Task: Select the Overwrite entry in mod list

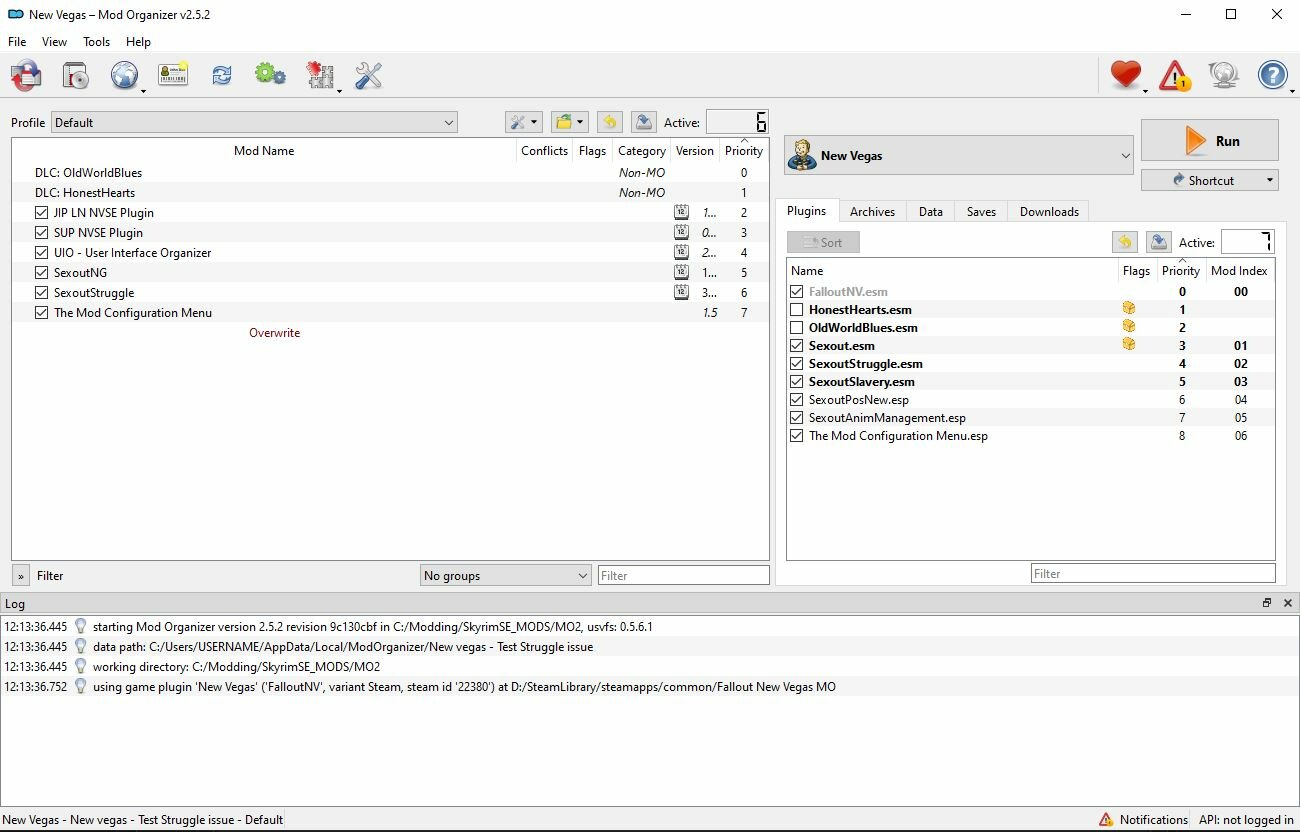Action: pos(274,332)
